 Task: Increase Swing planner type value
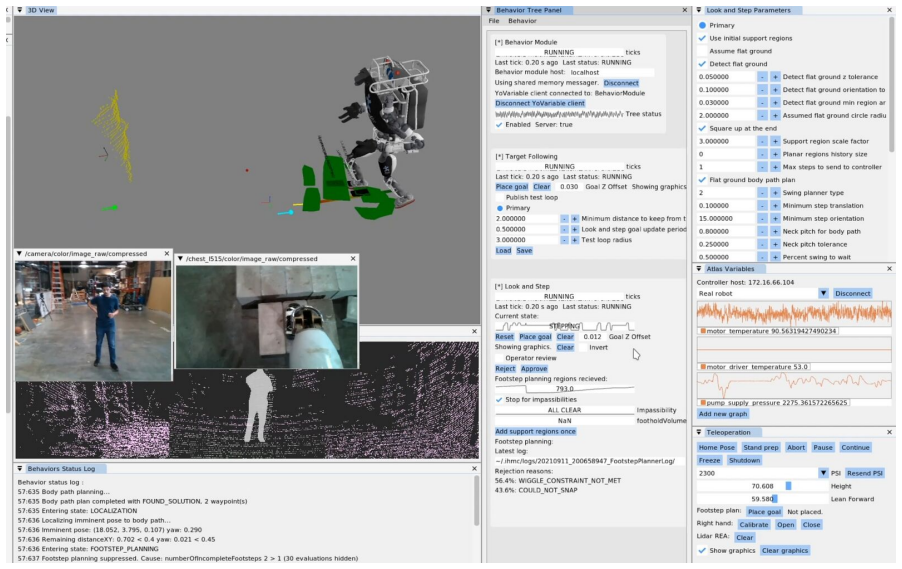(x=775, y=193)
